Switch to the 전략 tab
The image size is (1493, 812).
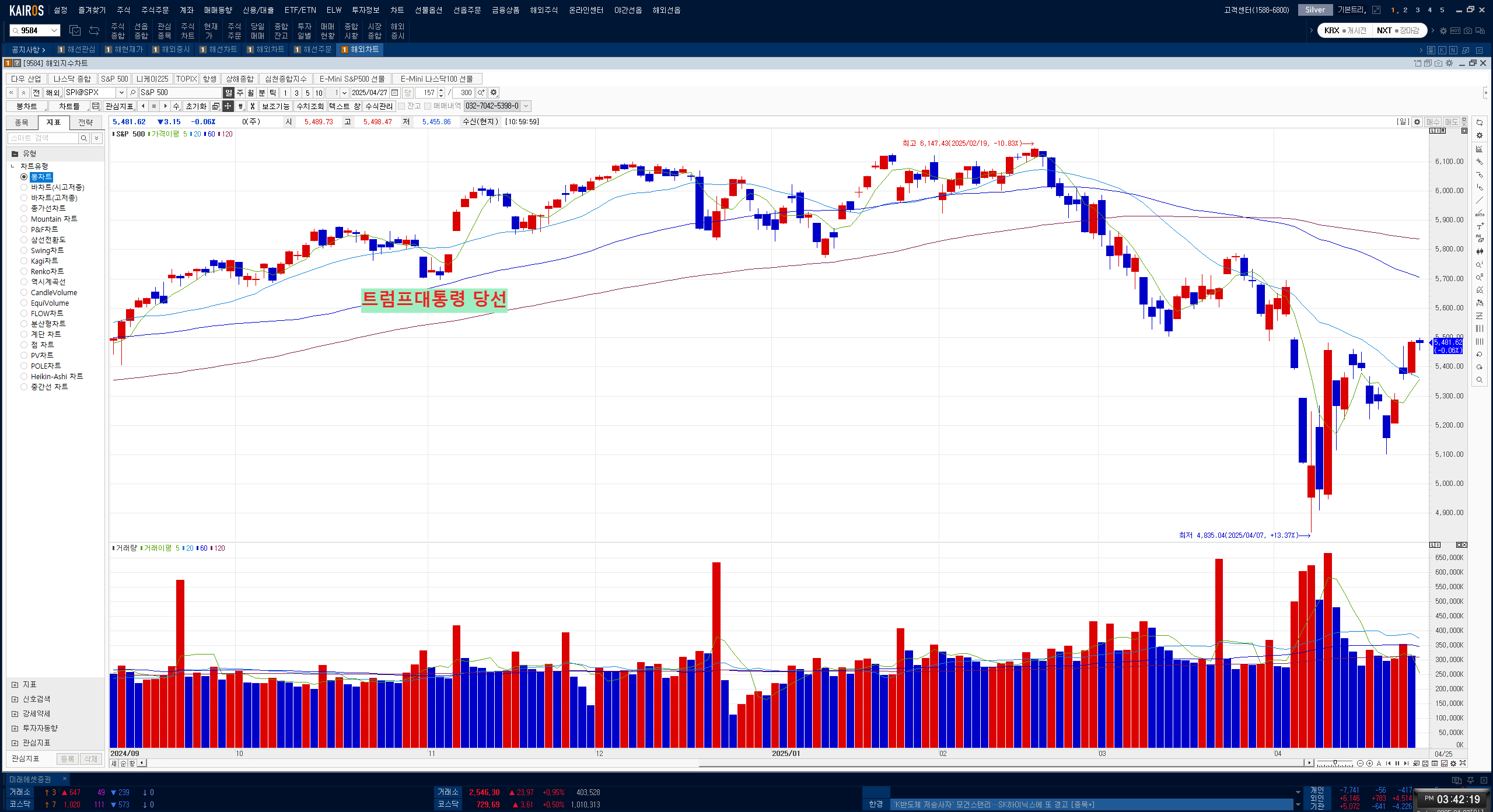tap(86, 123)
